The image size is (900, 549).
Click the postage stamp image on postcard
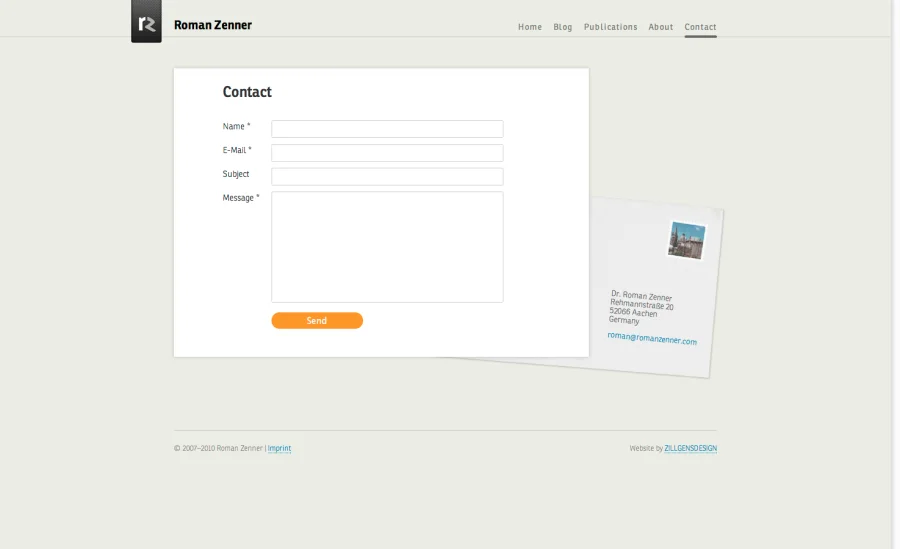pyautogui.click(x=687, y=241)
